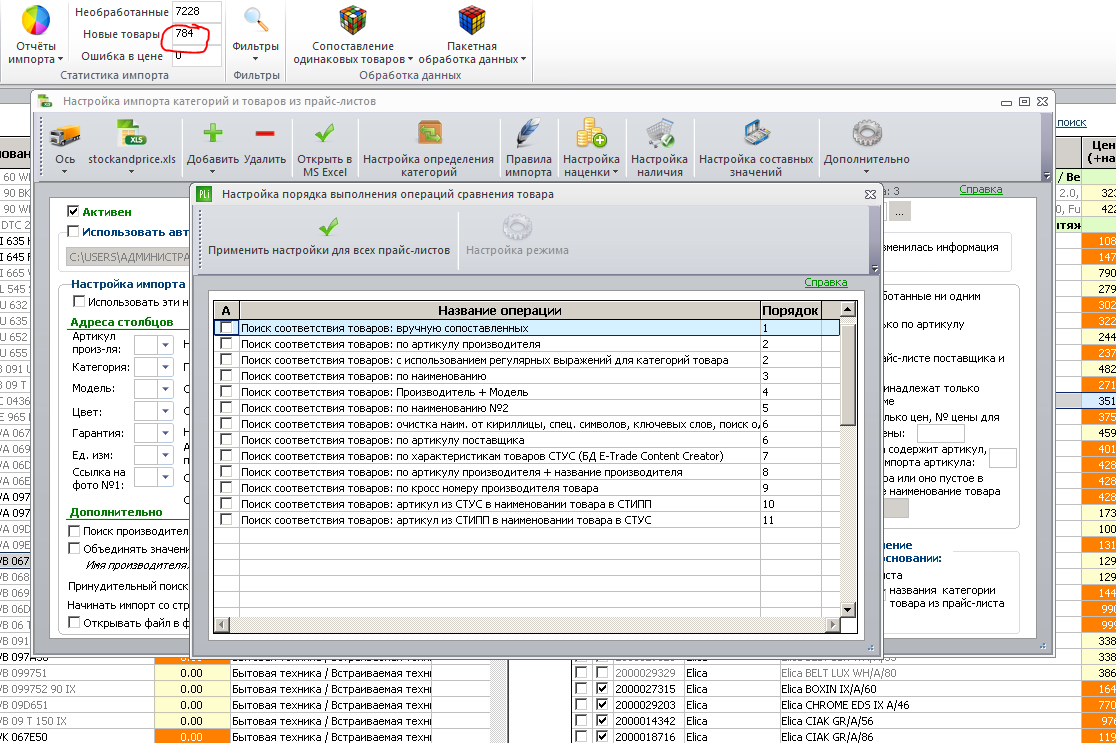Screen dimensions: 1116x743
Task: Toggle the Поиск производител checkbox
Action: 73,531
